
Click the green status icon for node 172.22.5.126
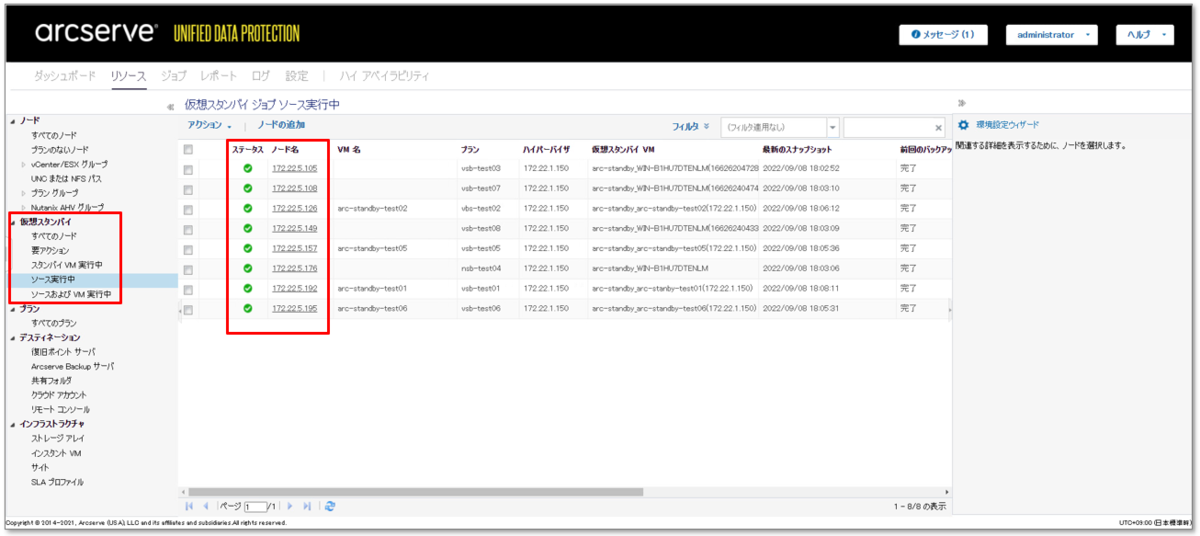[248, 208]
